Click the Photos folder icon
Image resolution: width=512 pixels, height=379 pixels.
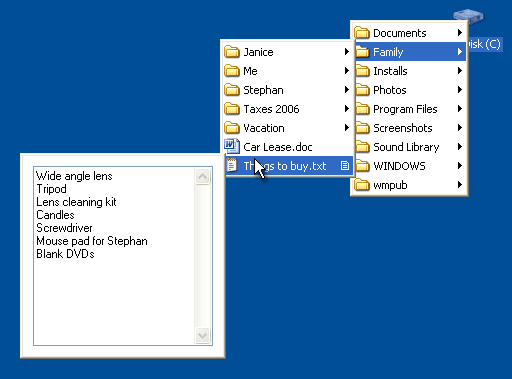362,90
